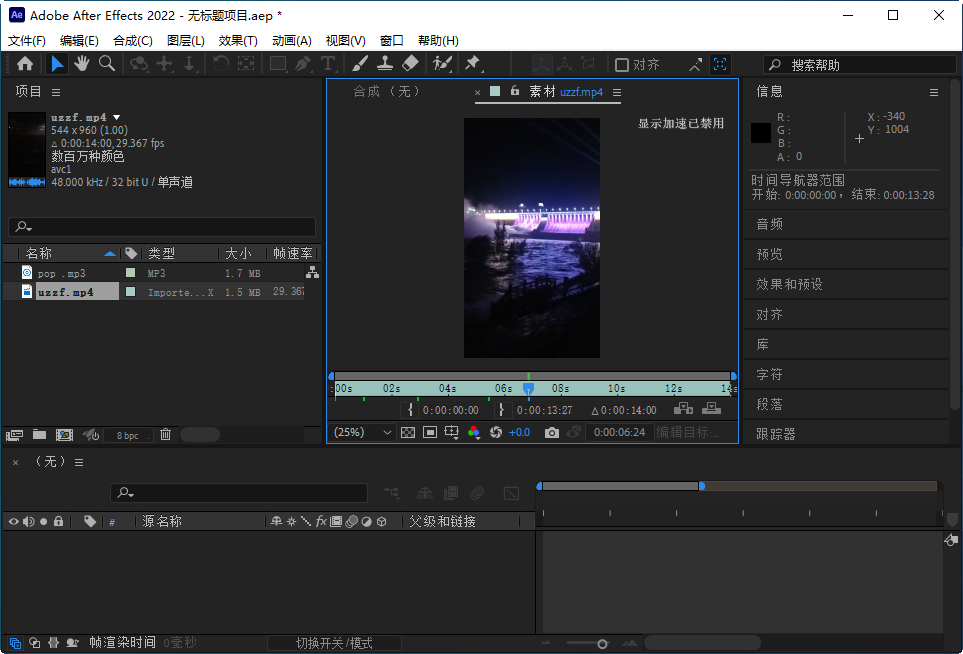963x654 pixels.
Task: Select the Clone Stamp tool
Action: click(x=385, y=64)
